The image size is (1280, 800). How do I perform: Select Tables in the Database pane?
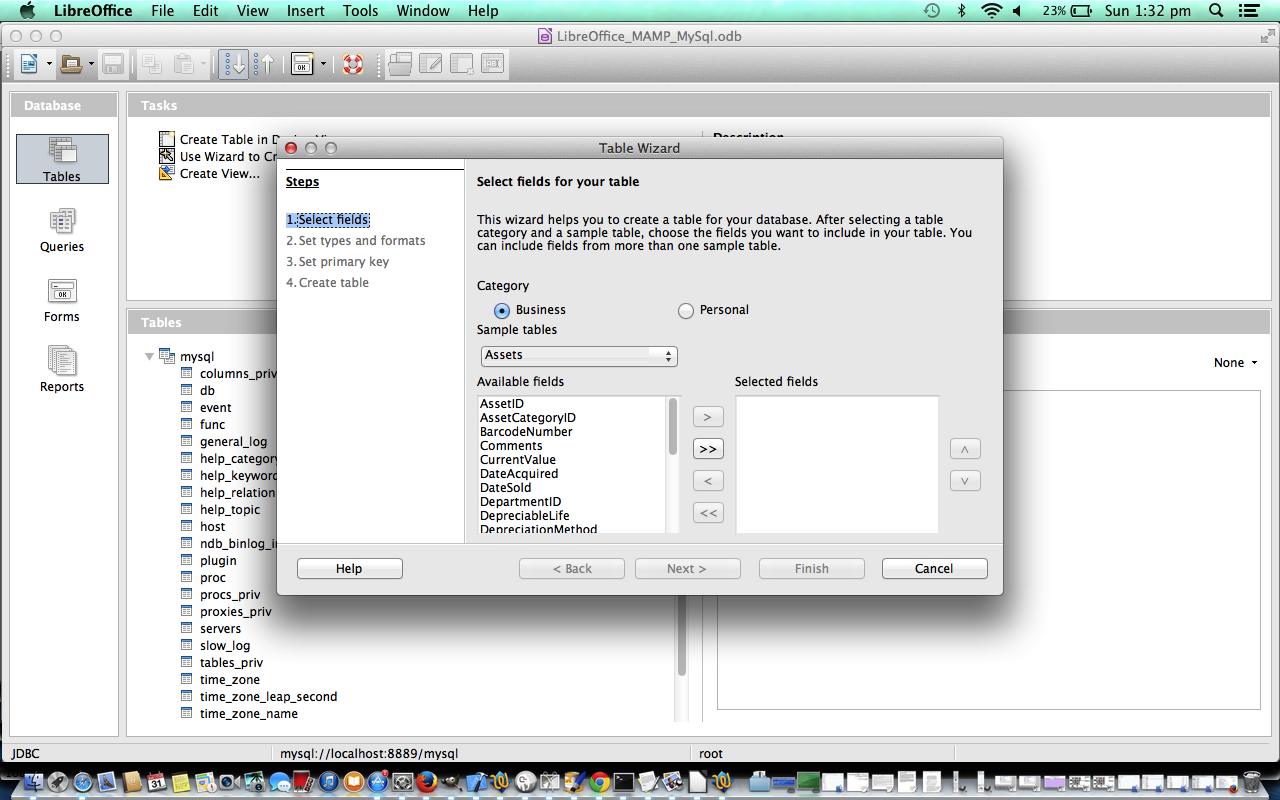click(x=62, y=159)
